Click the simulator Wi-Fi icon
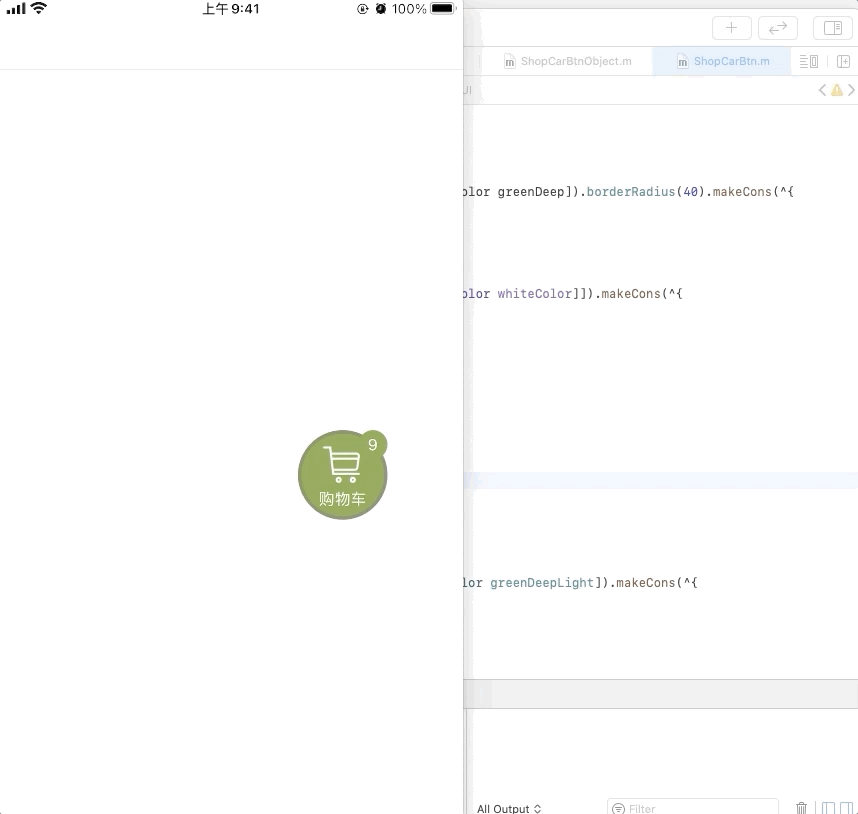 pyautogui.click(x=39, y=8)
